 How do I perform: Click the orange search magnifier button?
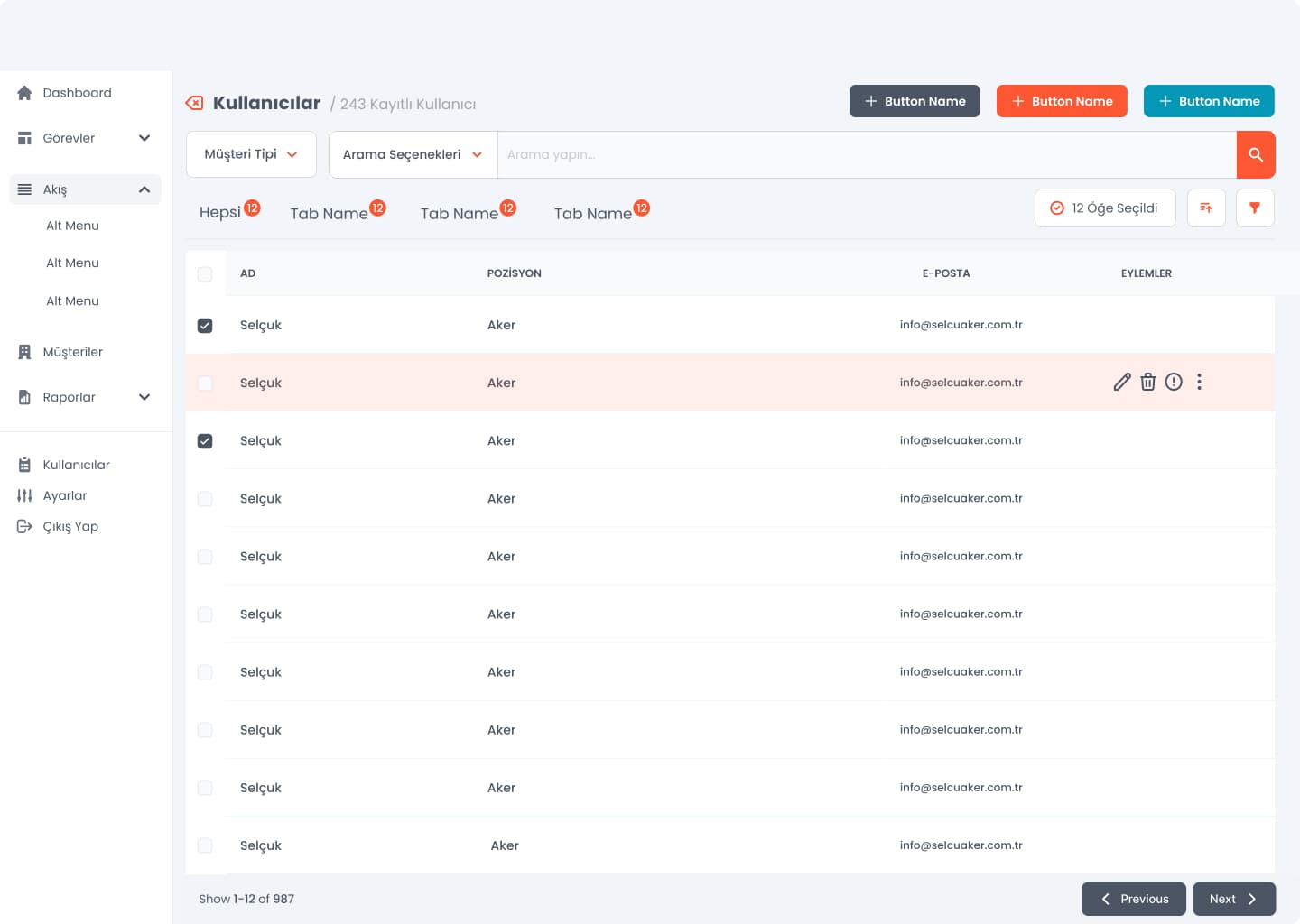pyautogui.click(x=1256, y=154)
